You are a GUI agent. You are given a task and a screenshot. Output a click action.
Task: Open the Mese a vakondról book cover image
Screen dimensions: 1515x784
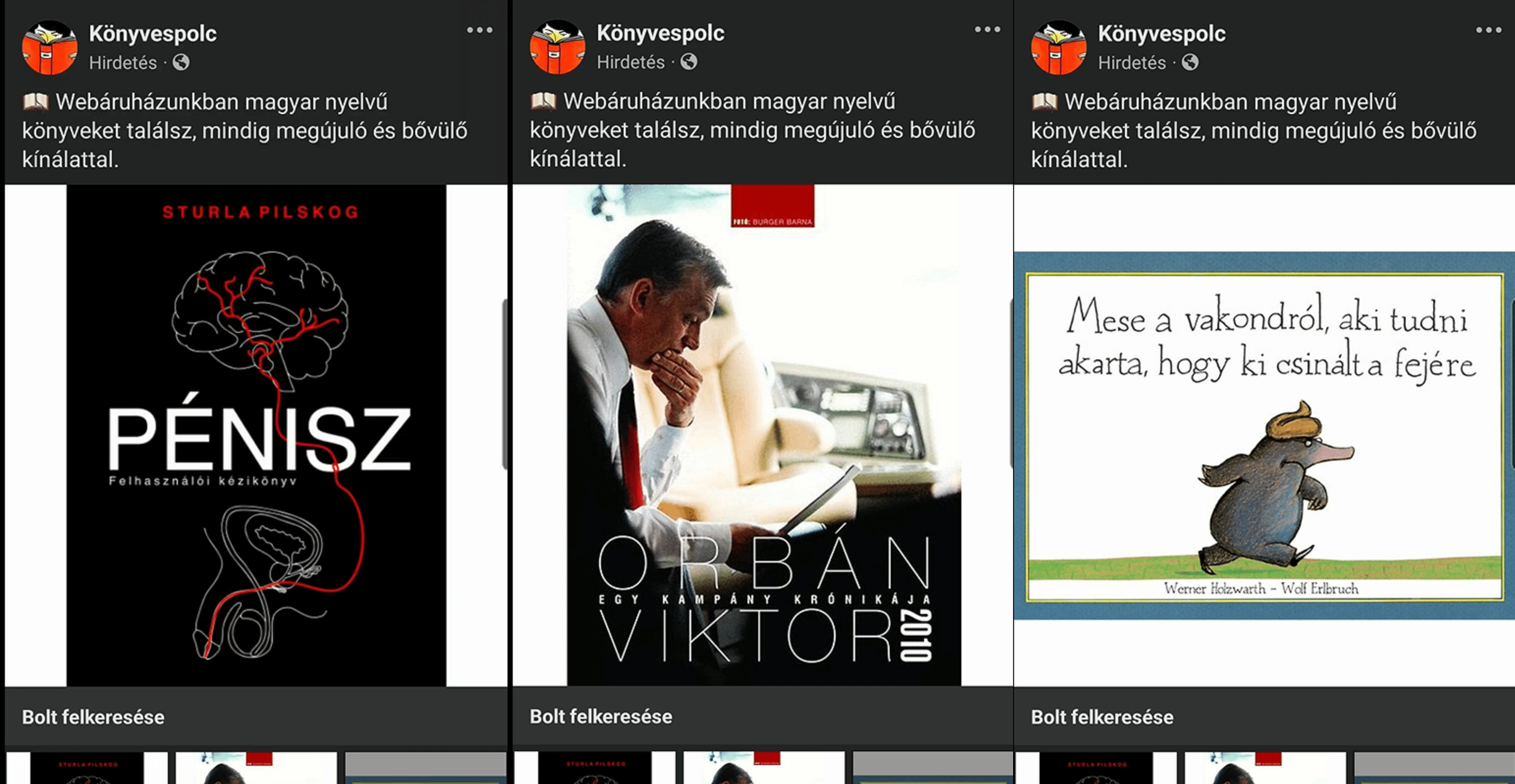[x=1264, y=435]
